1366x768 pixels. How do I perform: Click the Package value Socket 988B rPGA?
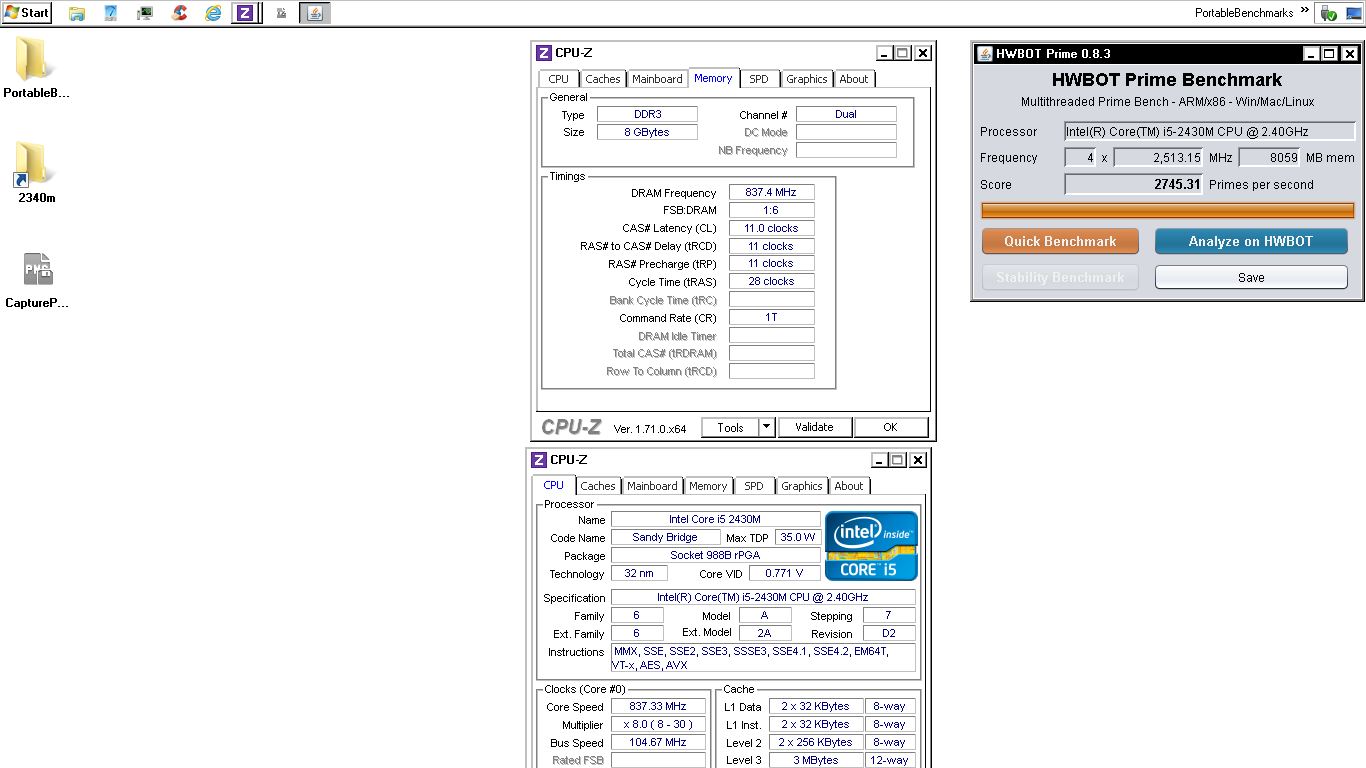[x=715, y=556]
